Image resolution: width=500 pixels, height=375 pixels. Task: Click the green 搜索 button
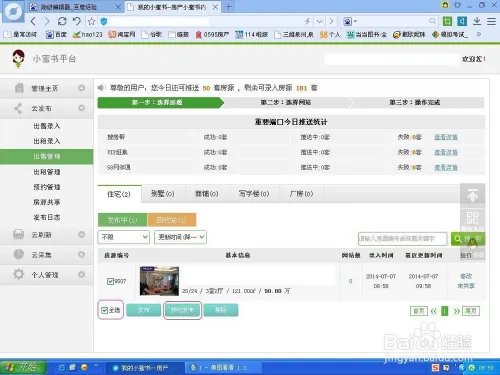tap(467, 239)
